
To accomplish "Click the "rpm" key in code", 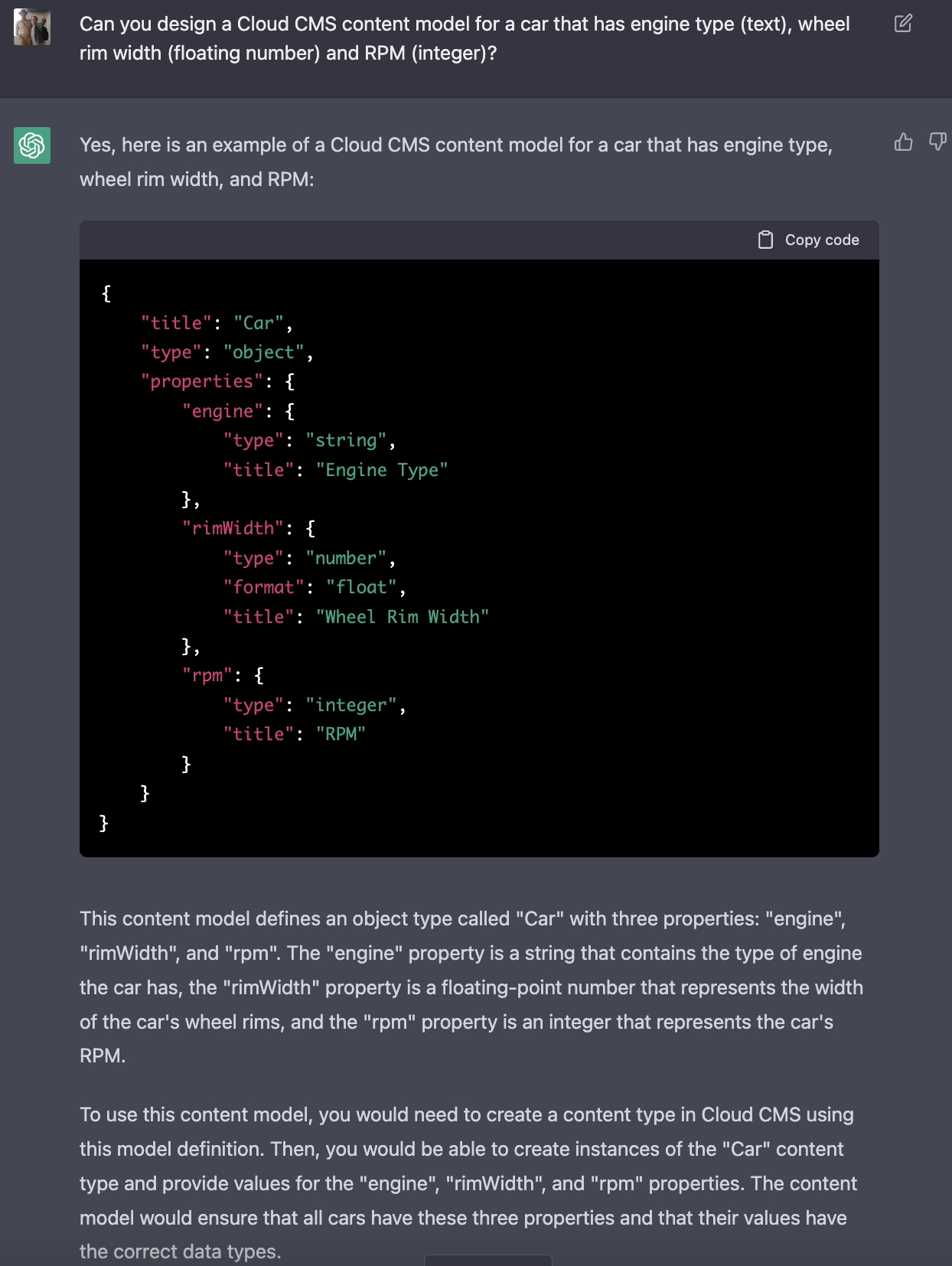I will click(207, 675).
